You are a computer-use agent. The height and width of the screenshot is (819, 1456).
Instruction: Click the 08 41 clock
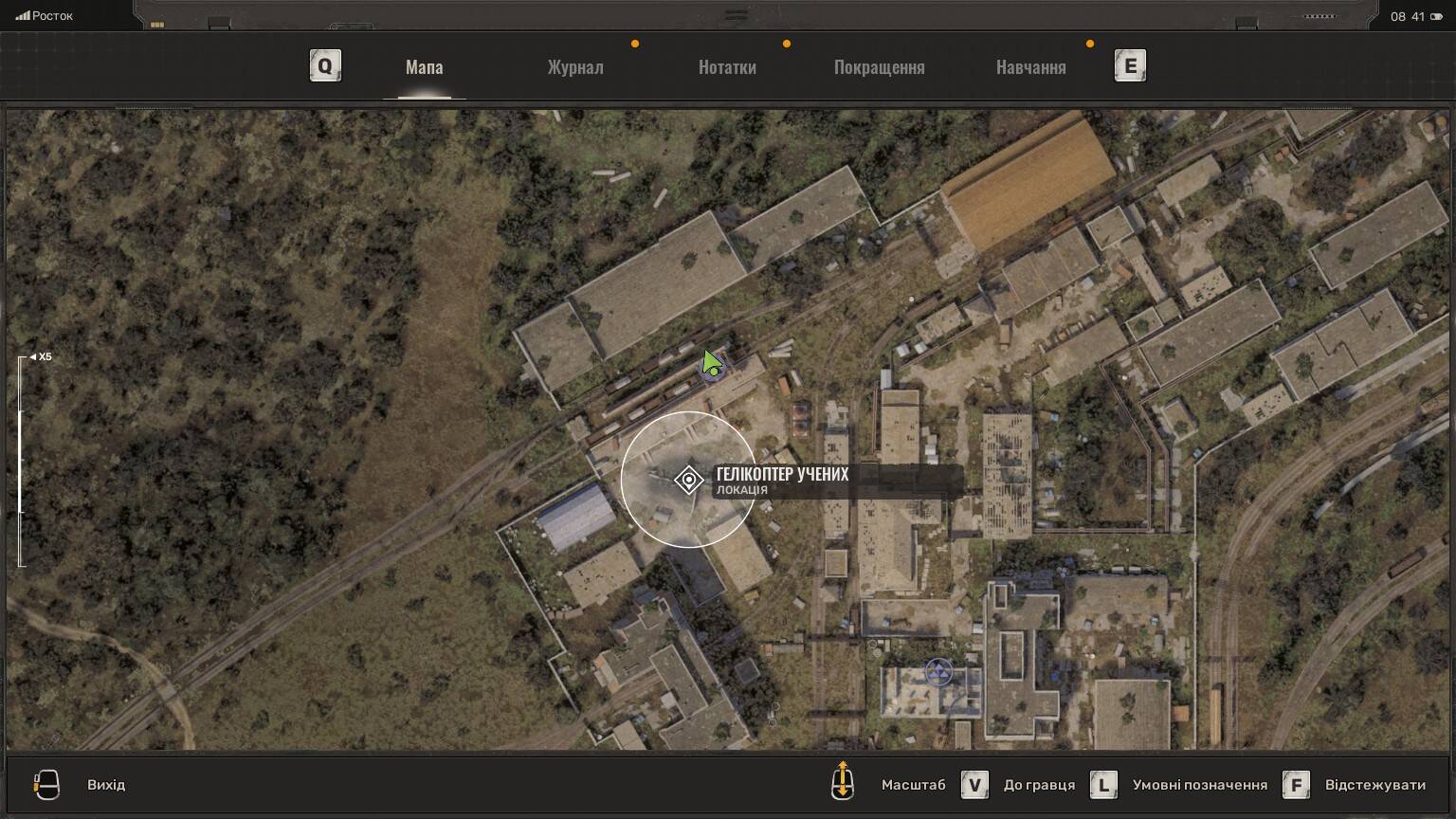(x=1407, y=16)
